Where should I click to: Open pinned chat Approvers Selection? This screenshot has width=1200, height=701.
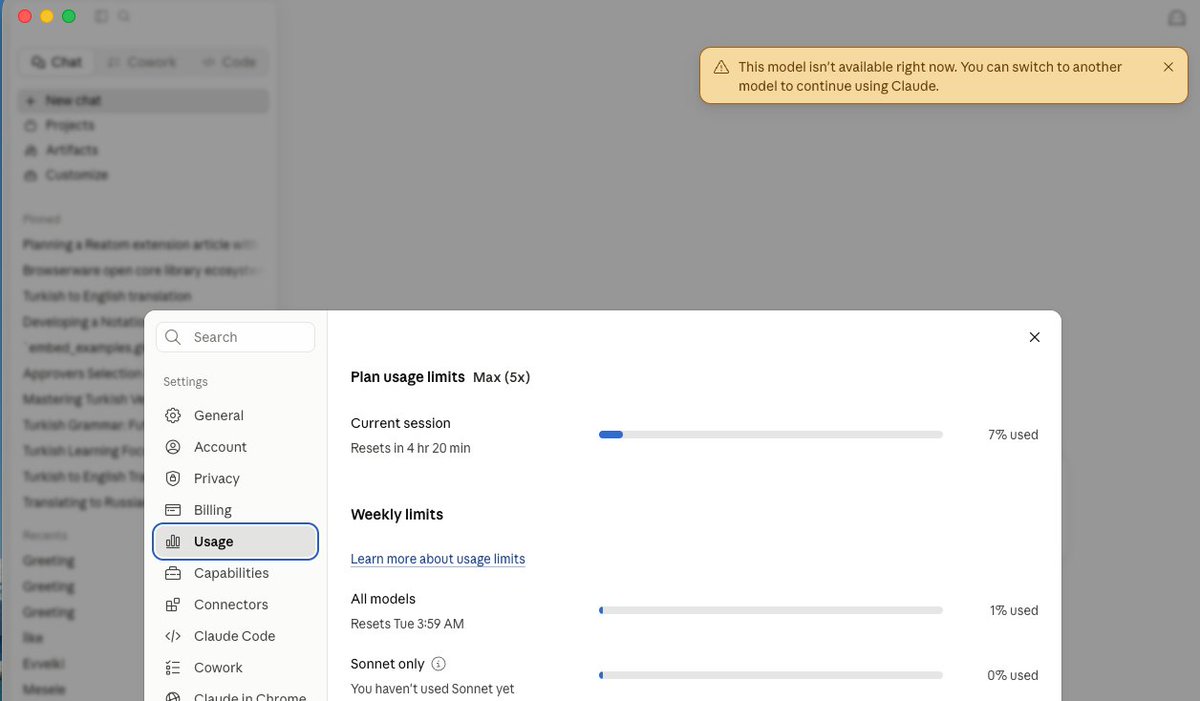pos(85,373)
